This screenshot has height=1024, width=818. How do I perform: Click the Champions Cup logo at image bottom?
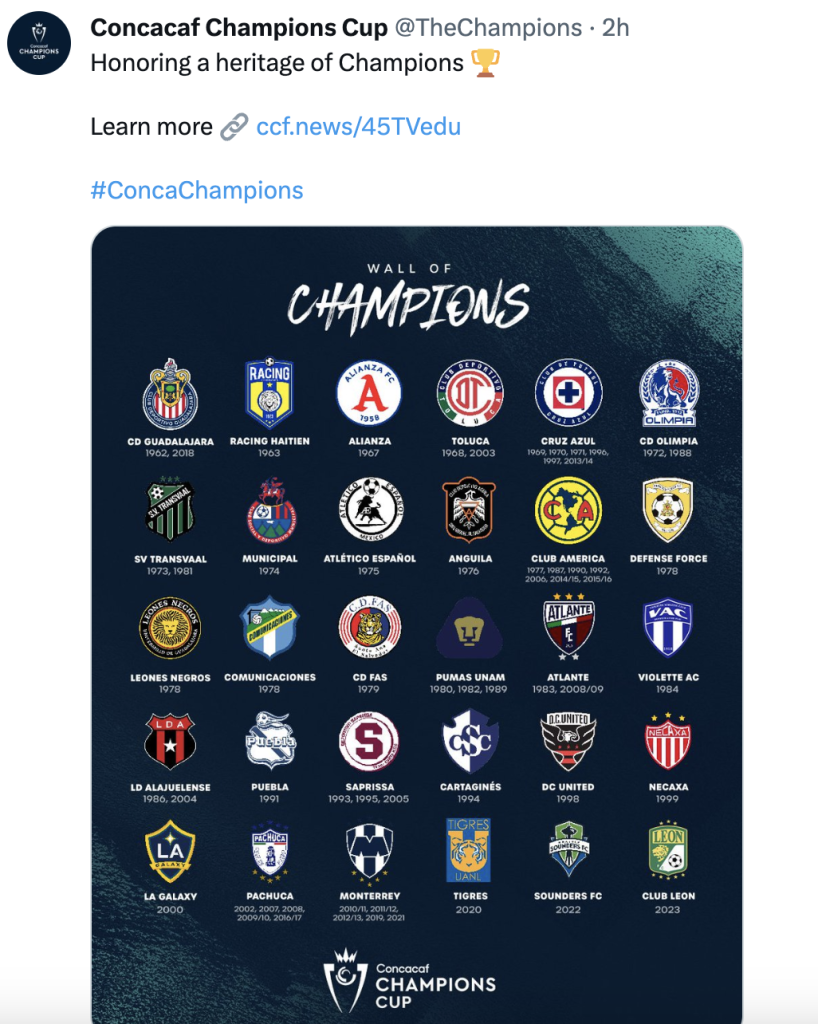409,981
